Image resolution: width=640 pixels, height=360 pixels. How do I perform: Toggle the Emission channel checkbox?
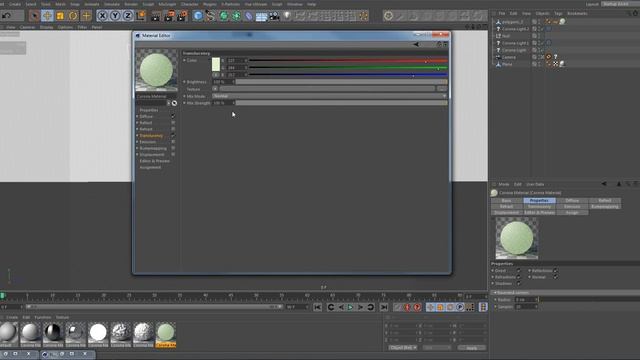point(173,142)
